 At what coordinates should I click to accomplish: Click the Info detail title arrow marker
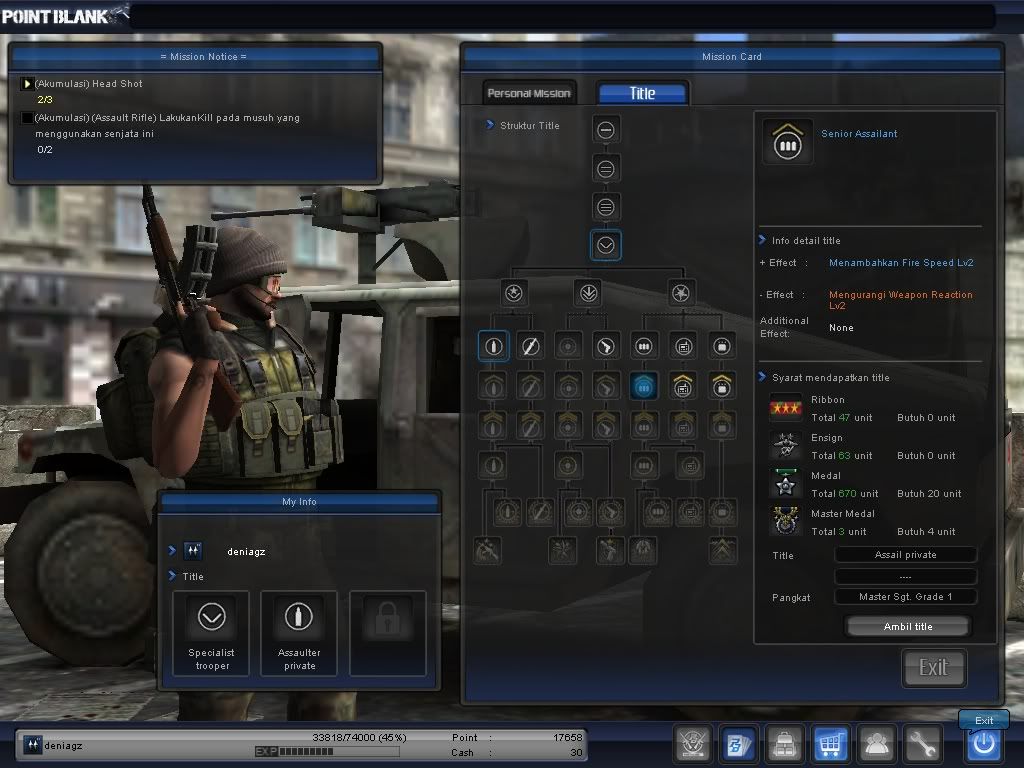(762, 240)
